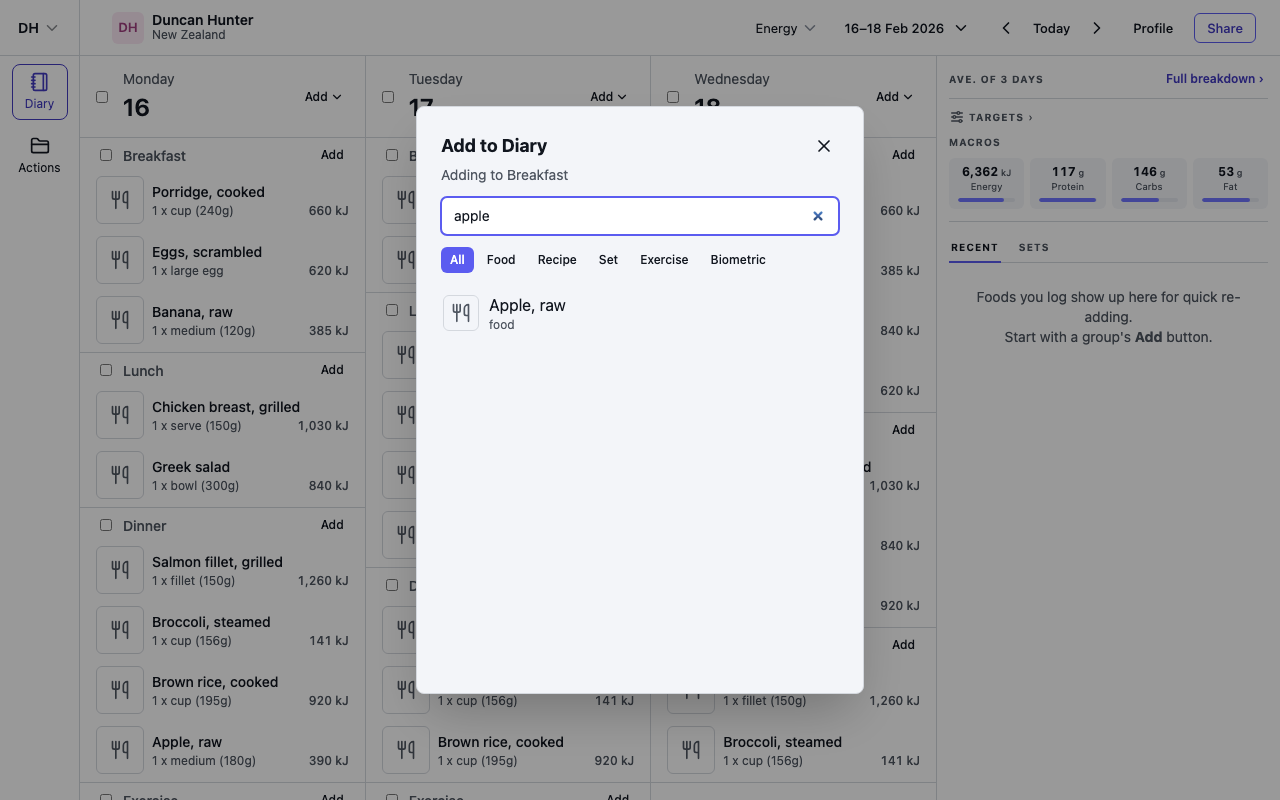Open Monday's Add dropdown
Image resolution: width=1280 pixels, height=800 pixels.
[x=323, y=97]
